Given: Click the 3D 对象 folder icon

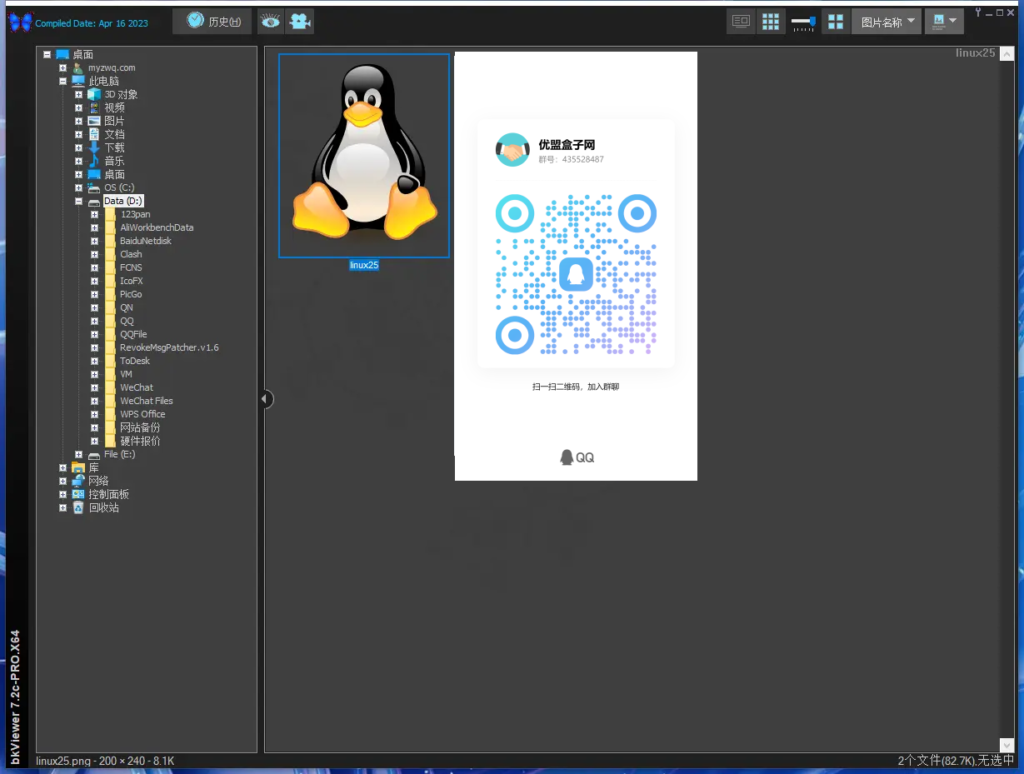Looking at the screenshot, I should point(94,95).
